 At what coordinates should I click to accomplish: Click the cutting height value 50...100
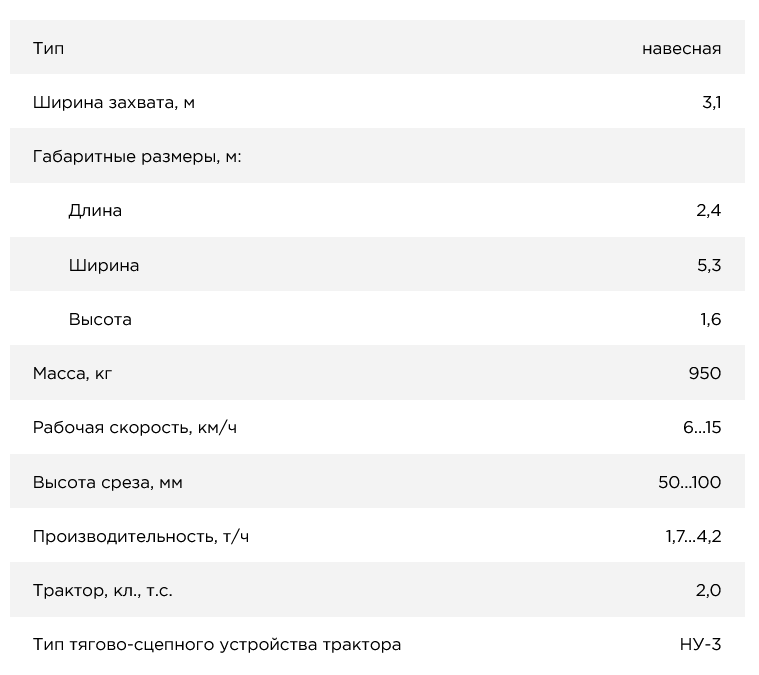[689, 482]
